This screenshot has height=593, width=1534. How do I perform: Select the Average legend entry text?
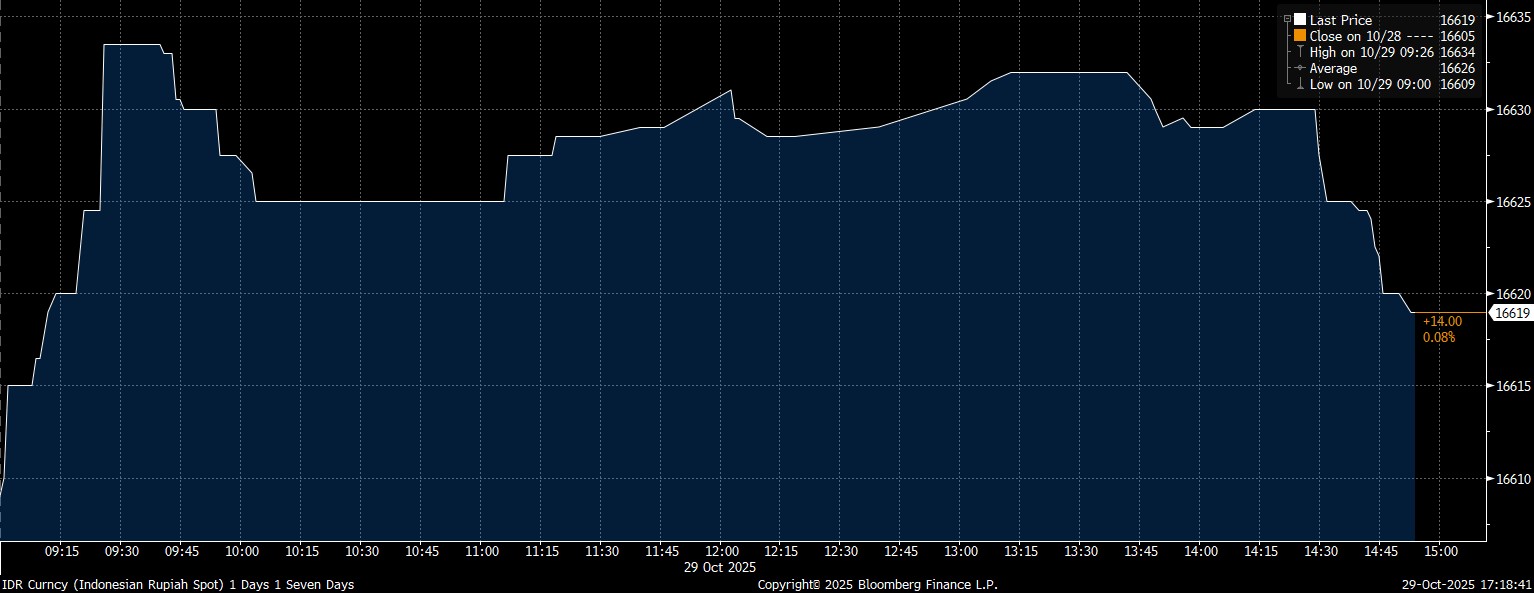pos(1333,68)
